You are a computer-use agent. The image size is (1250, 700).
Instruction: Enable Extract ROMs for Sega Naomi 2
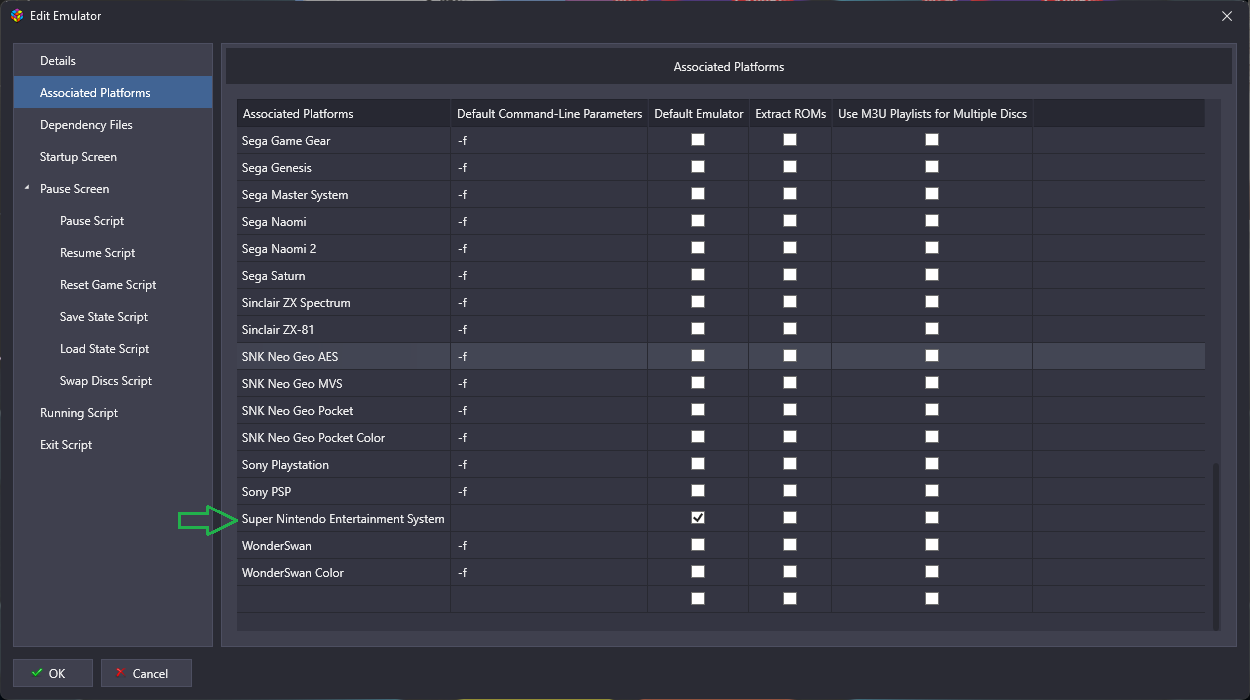(790, 248)
